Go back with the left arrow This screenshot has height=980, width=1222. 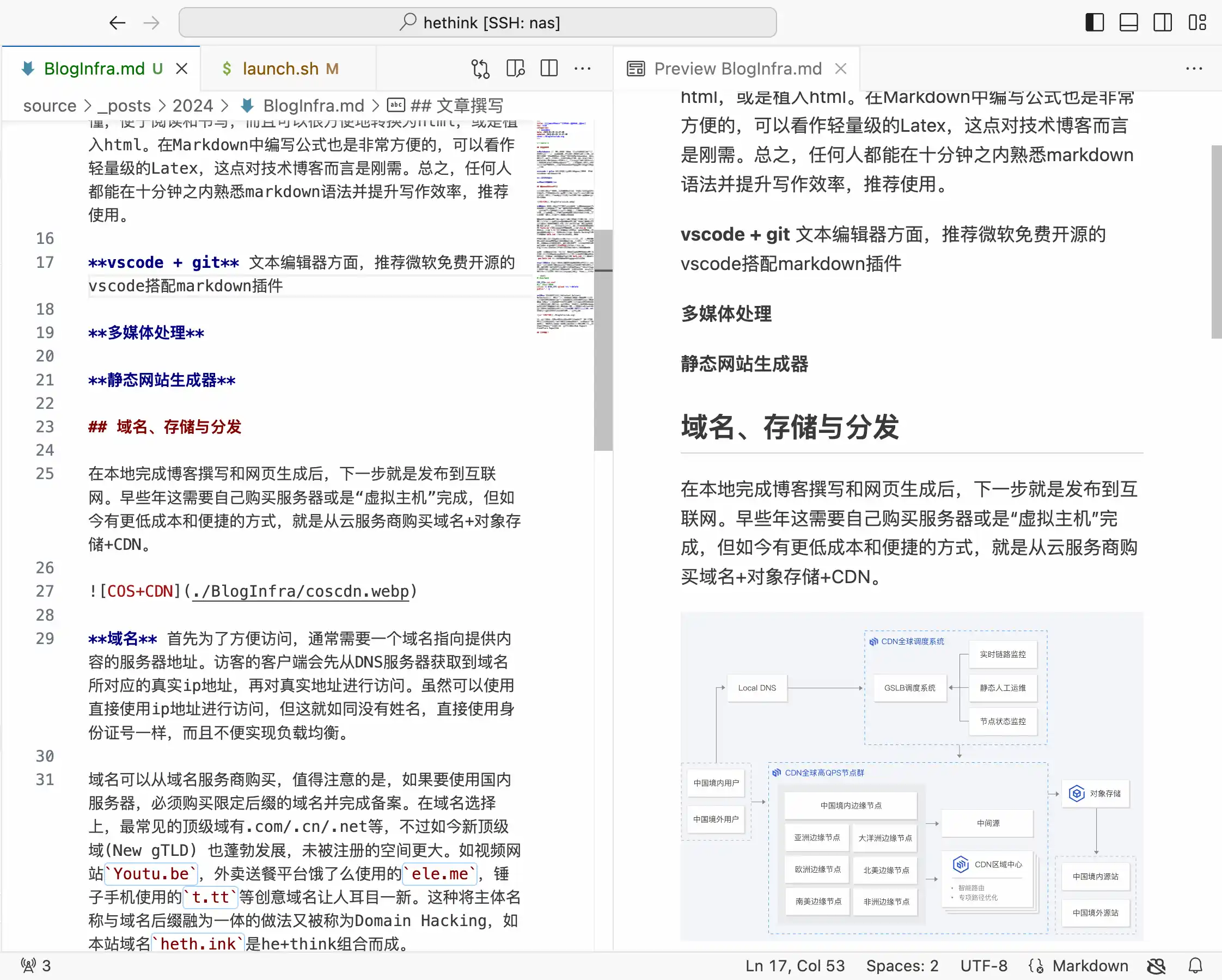click(117, 23)
